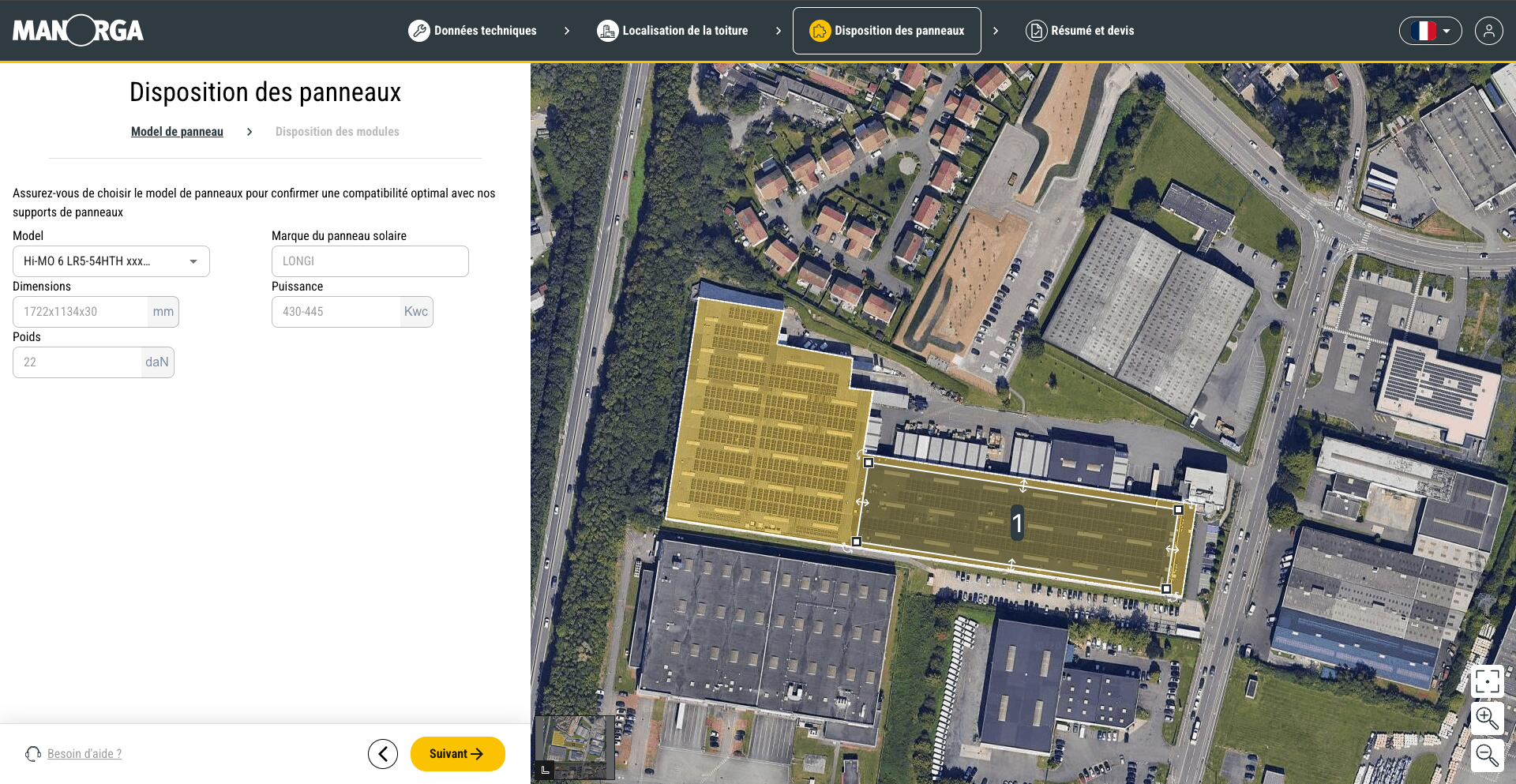1516x784 pixels.
Task: Open the user account profile icon
Action: pyautogui.click(x=1488, y=31)
